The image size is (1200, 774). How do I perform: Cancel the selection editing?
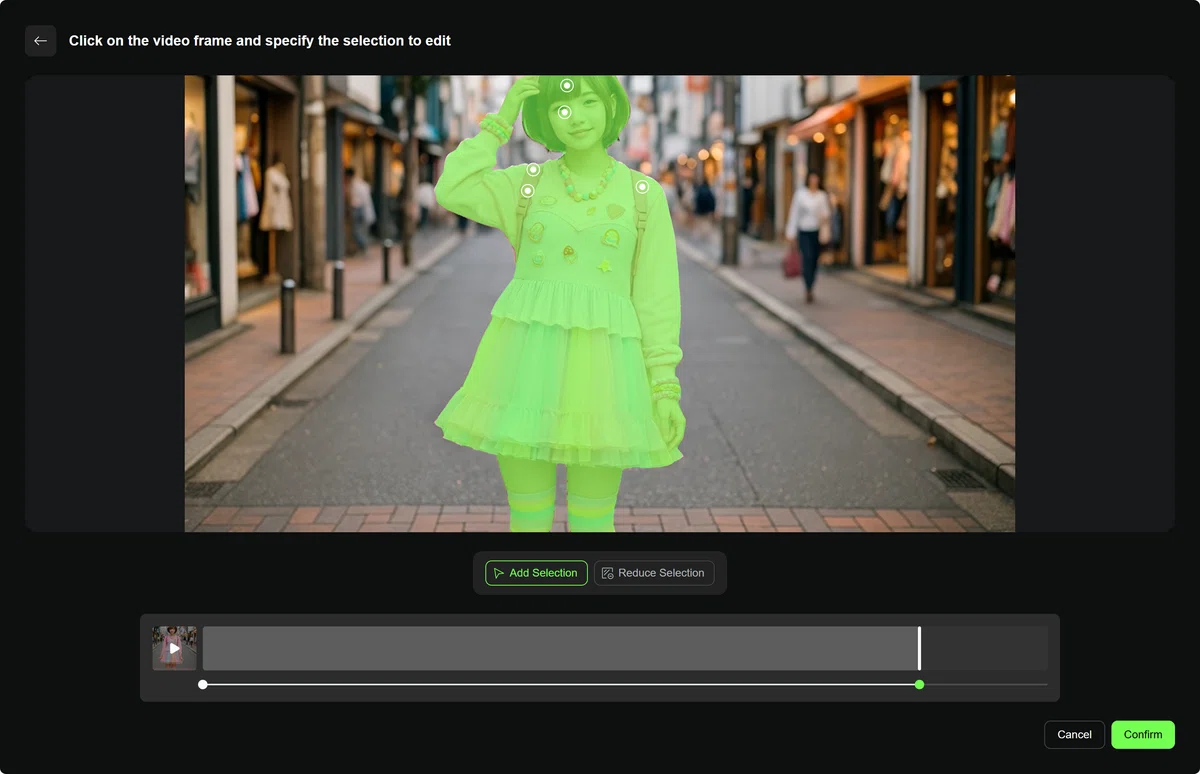click(x=1074, y=735)
